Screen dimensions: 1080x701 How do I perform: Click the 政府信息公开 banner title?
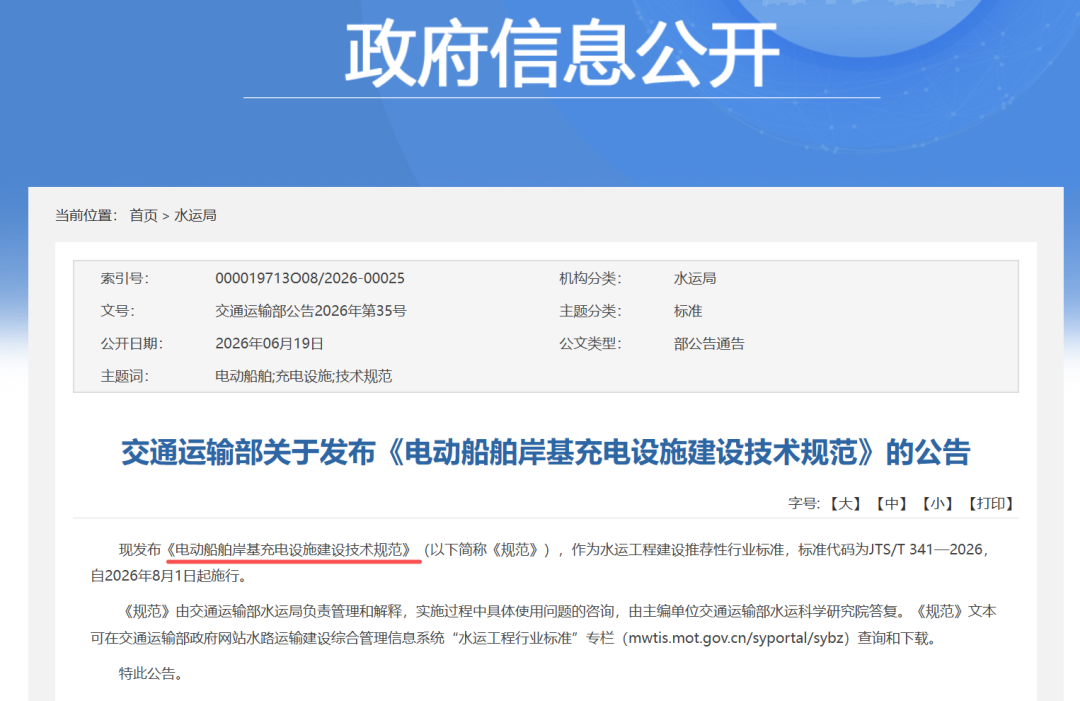(561, 54)
